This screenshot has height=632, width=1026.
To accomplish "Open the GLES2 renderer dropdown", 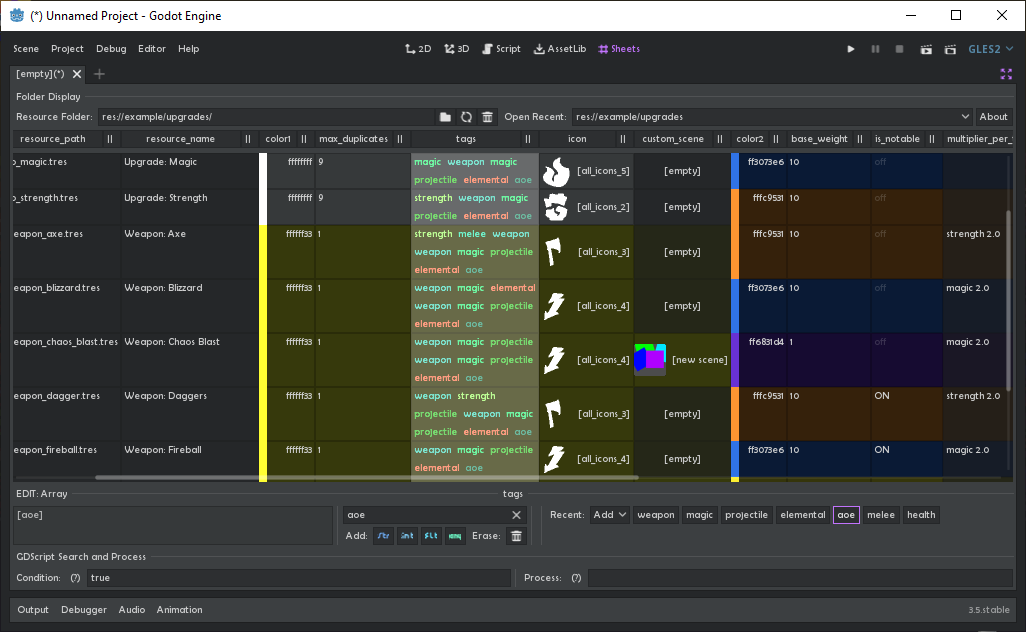I will [991, 49].
